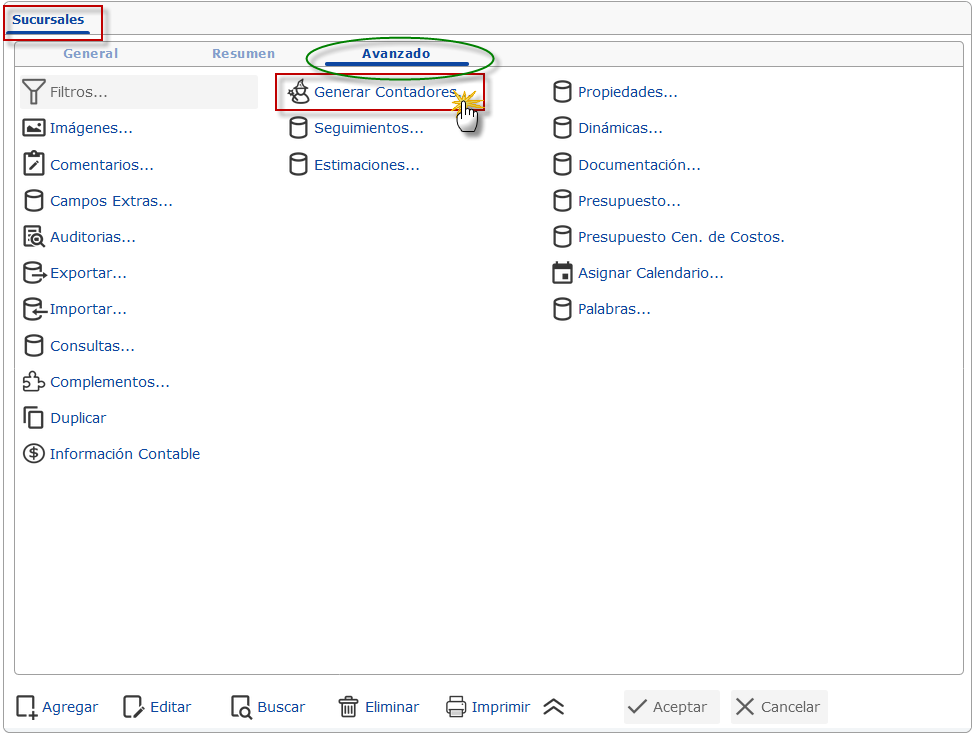
Task: Open the Presupuesto Cen. de Costos link
Action: (x=680, y=237)
